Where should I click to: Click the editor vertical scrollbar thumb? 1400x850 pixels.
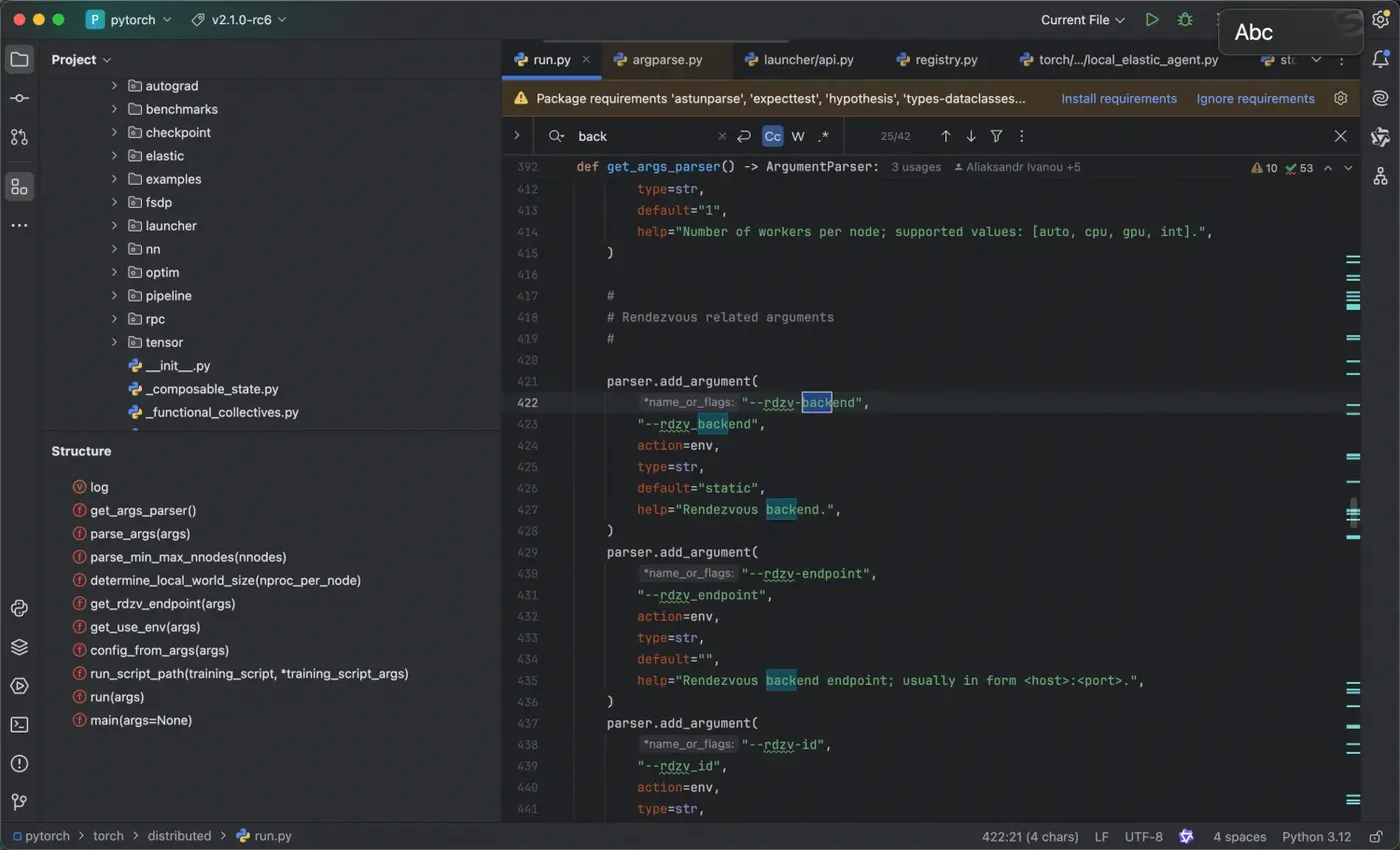pos(1354,512)
